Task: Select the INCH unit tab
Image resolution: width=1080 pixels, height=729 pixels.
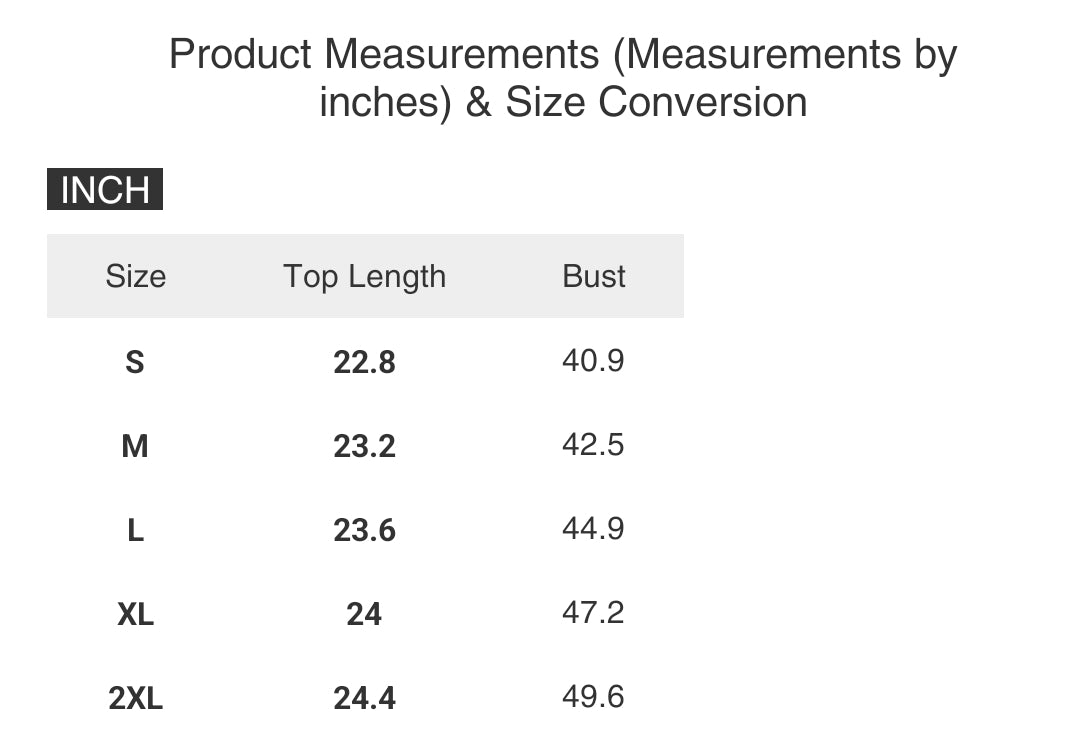Action: tap(105, 189)
